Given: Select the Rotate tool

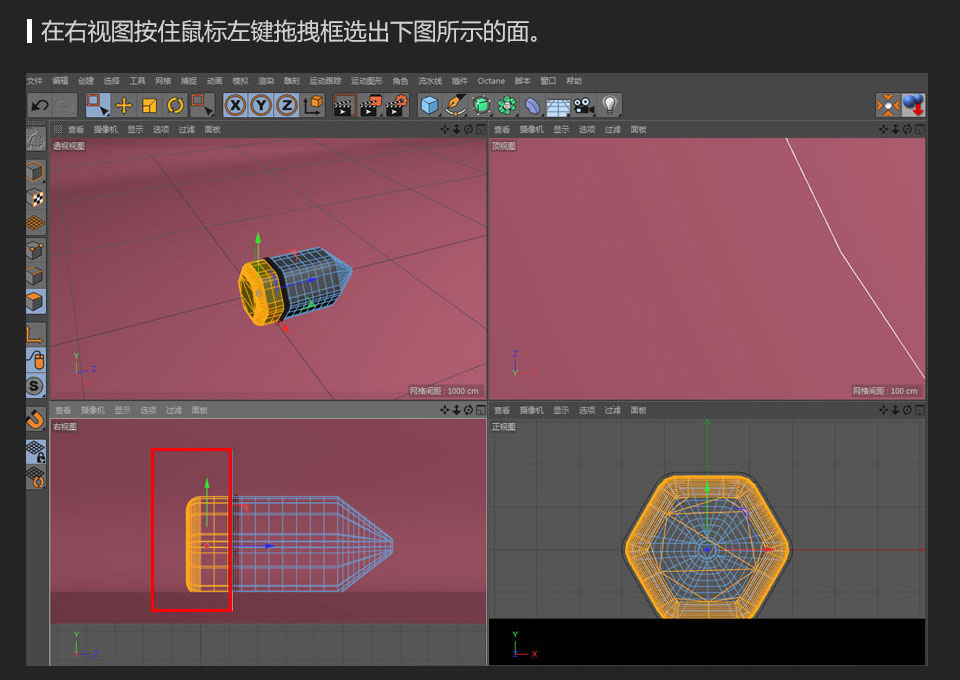Looking at the screenshot, I should [175, 104].
